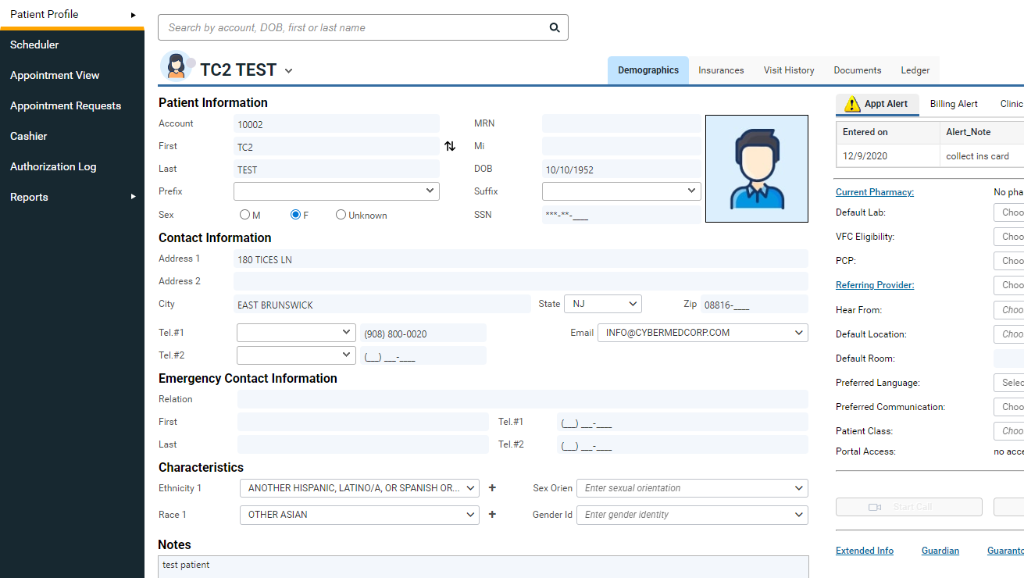The width and height of the screenshot is (1024, 578).
Task: Open the Extended Info link
Action: [x=864, y=550]
